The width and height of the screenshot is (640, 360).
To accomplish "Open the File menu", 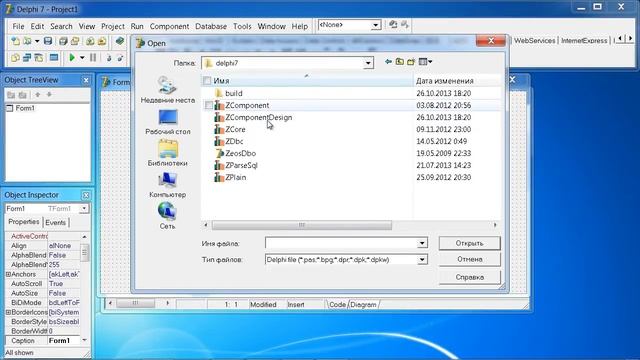I will (18, 26).
